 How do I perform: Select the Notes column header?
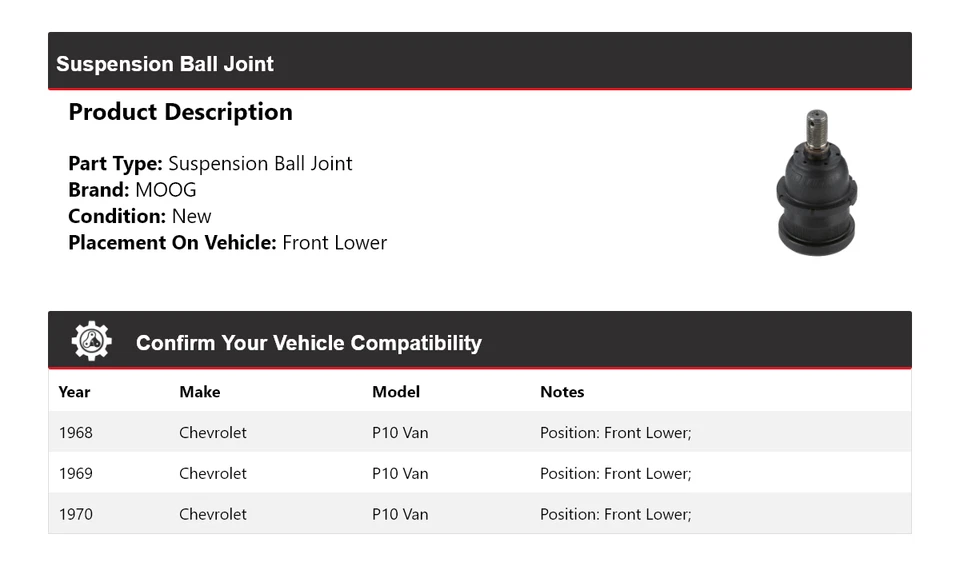[x=562, y=392]
